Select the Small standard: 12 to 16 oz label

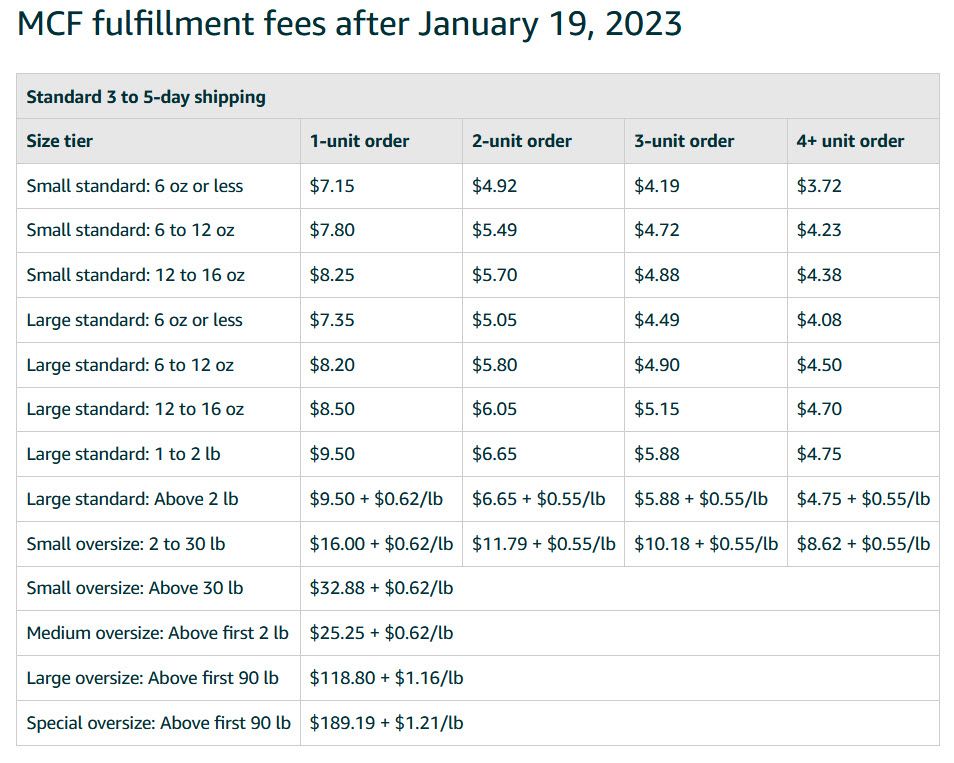136,275
